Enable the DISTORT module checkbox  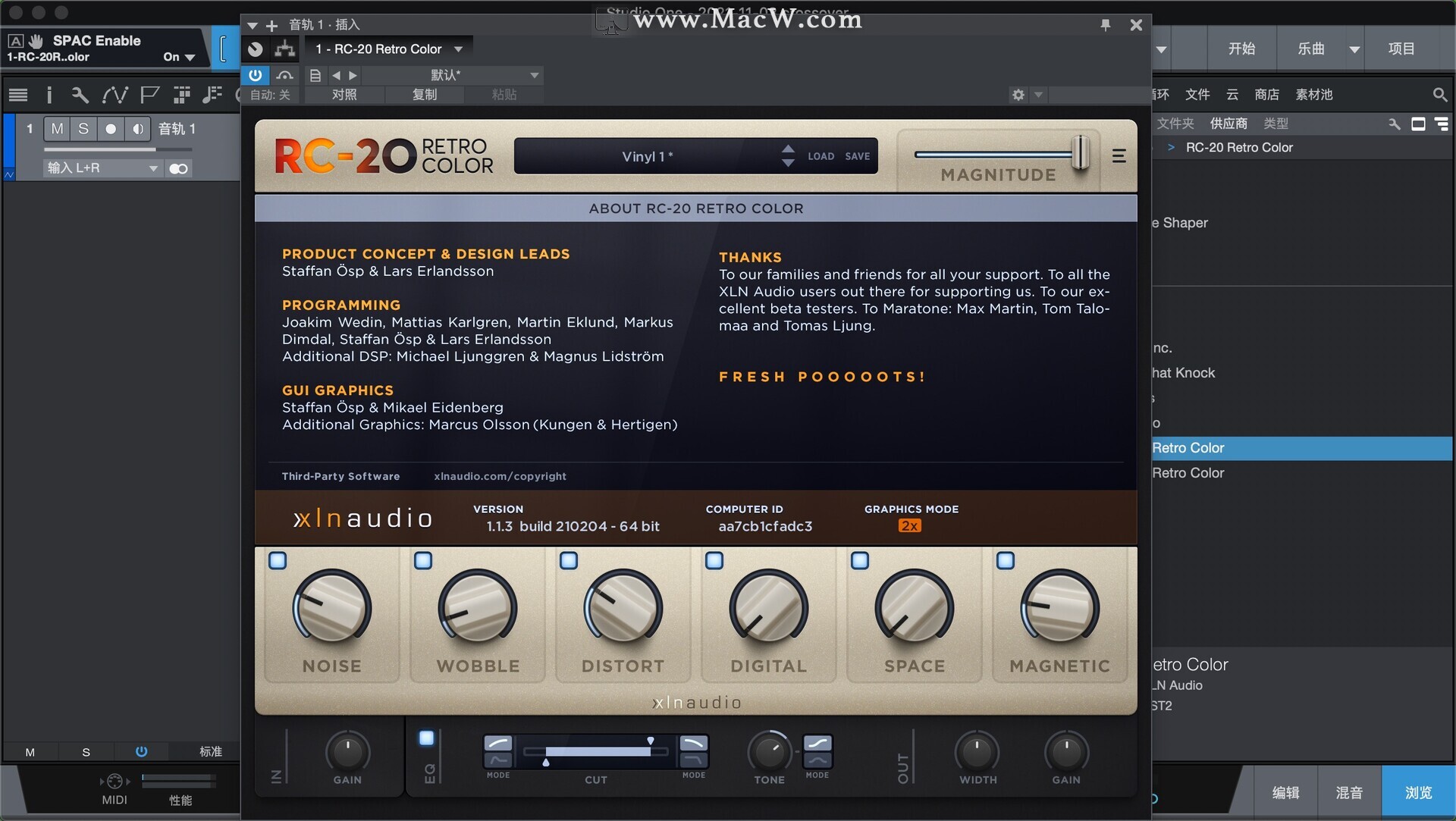coord(569,560)
